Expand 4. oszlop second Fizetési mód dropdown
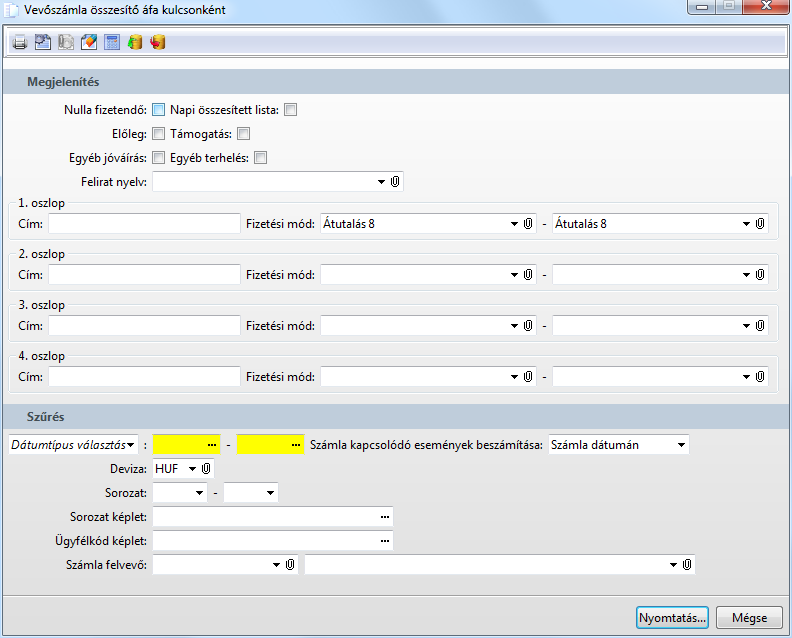Viewport: 792px width, 638px height. click(746, 377)
